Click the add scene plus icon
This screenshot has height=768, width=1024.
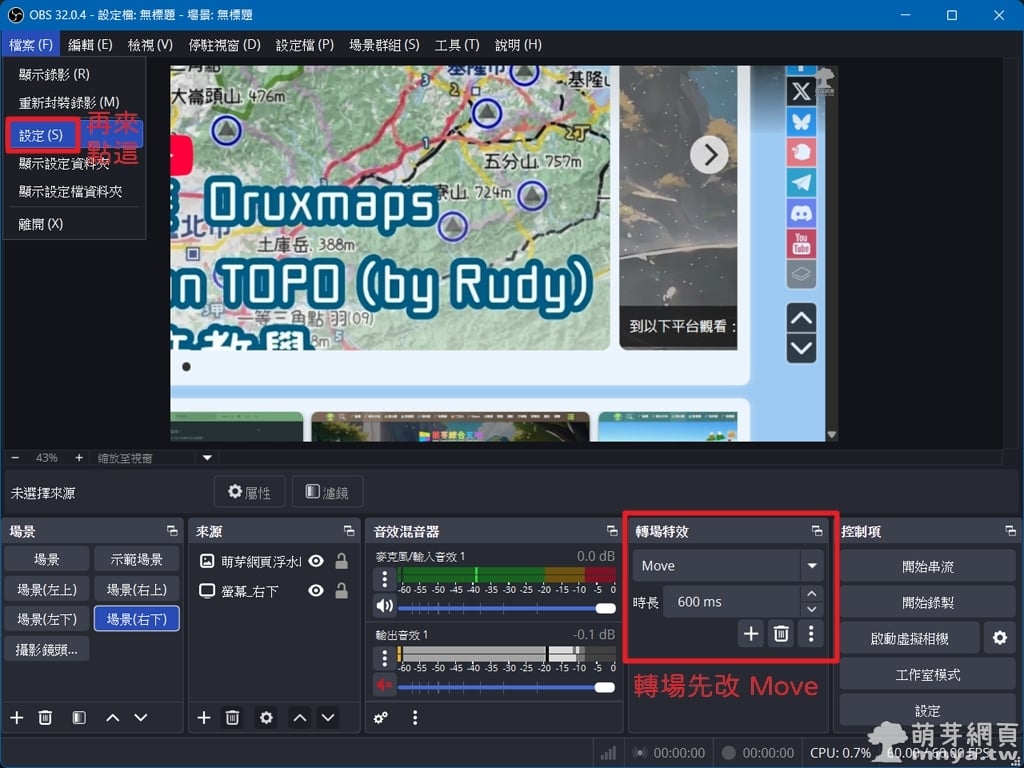(x=17, y=717)
